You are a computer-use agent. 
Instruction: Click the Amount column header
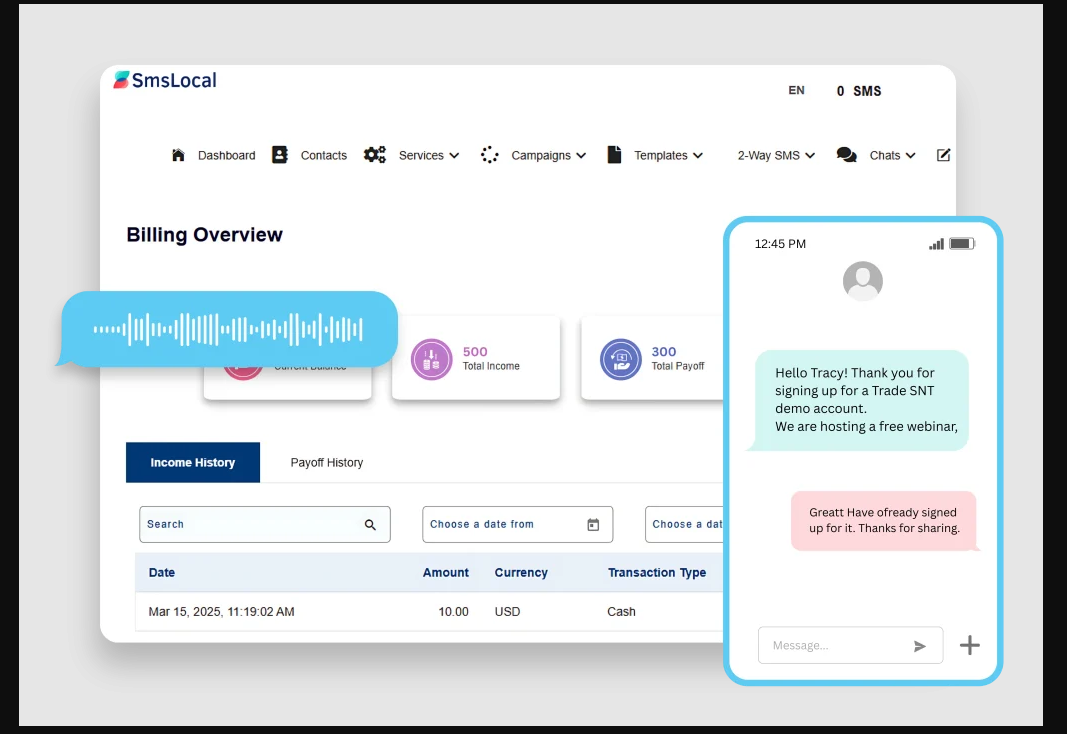[446, 573]
